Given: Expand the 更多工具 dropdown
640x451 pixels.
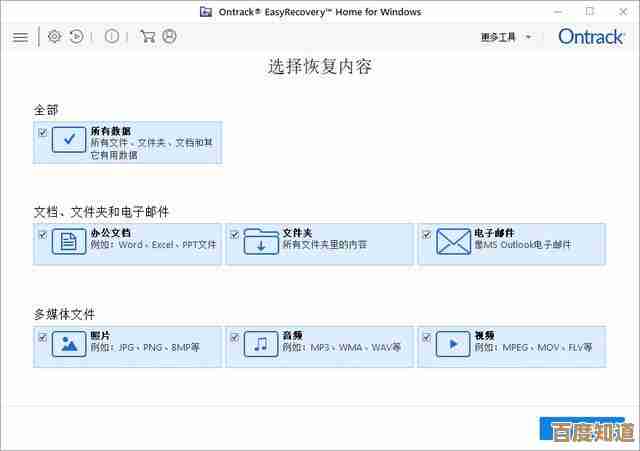Looking at the screenshot, I should [x=506, y=37].
